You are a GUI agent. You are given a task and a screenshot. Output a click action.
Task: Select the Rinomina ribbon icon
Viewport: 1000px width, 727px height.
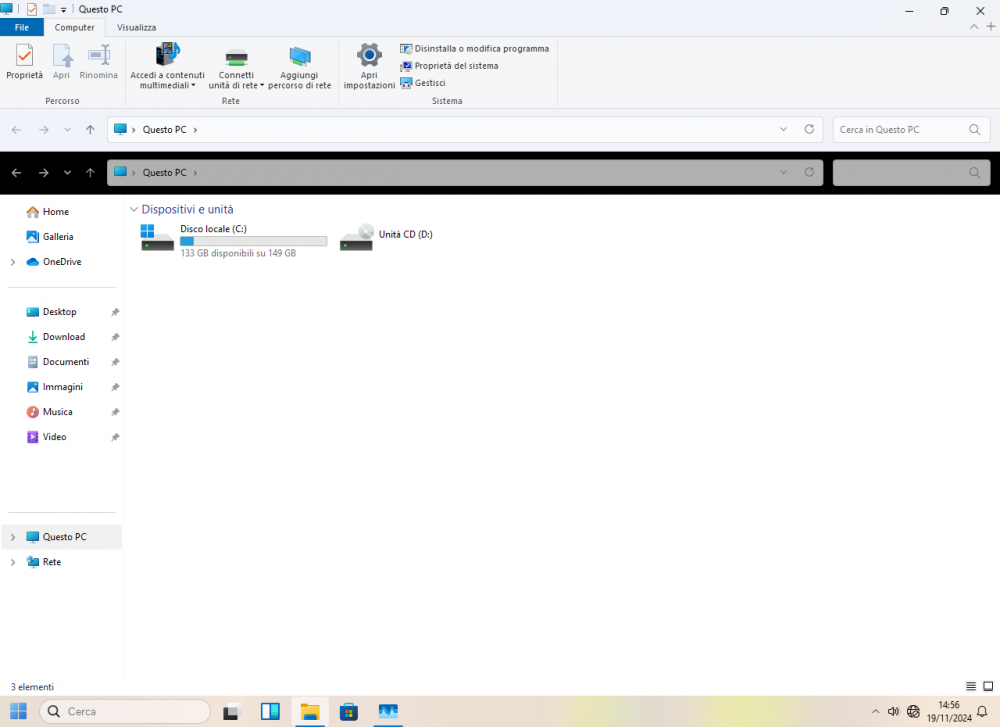tap(98, 62)
